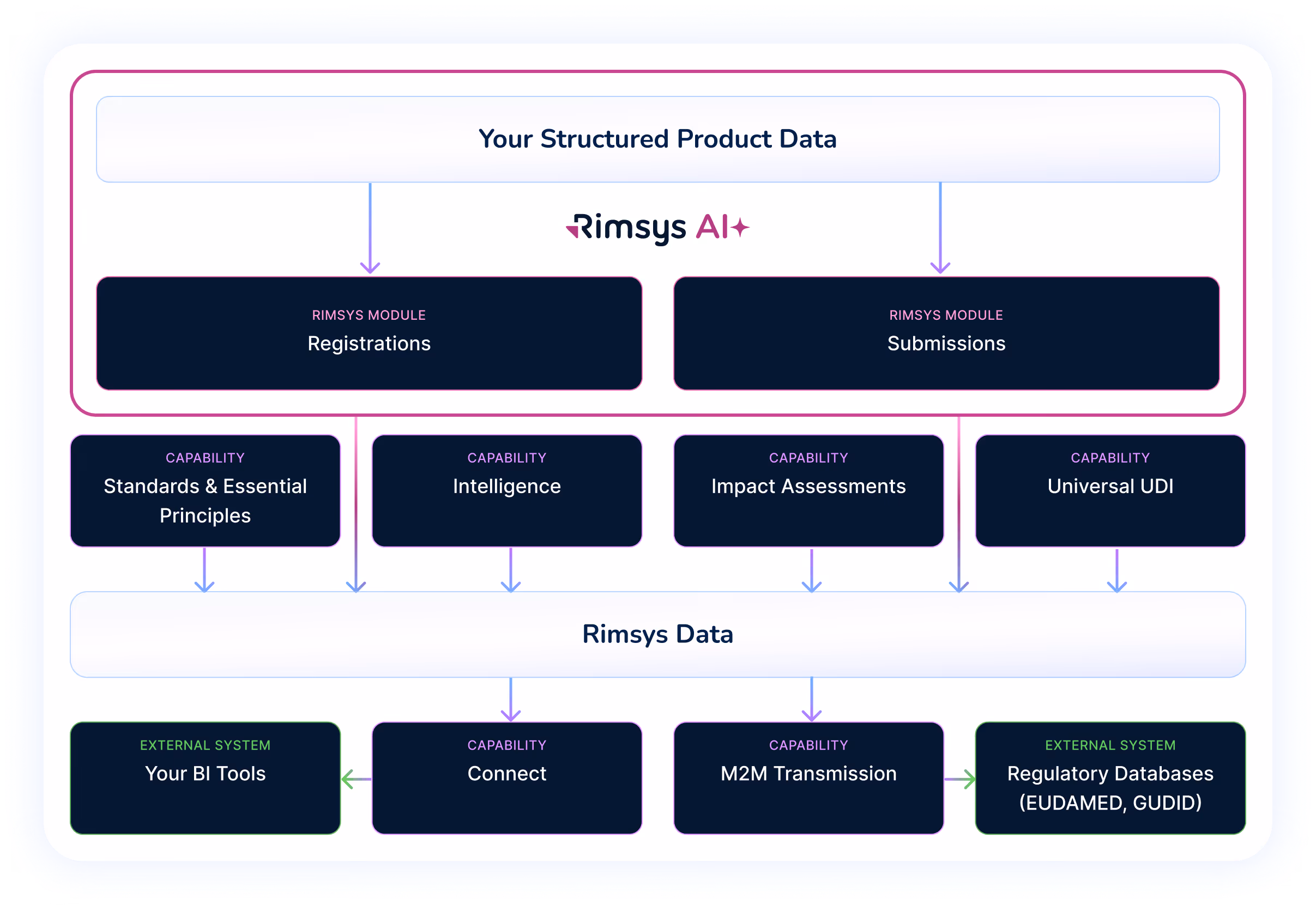Screen dimensions: 1316x905
Task: Open the Impact Assessments capability card
Action: (808, 490)
